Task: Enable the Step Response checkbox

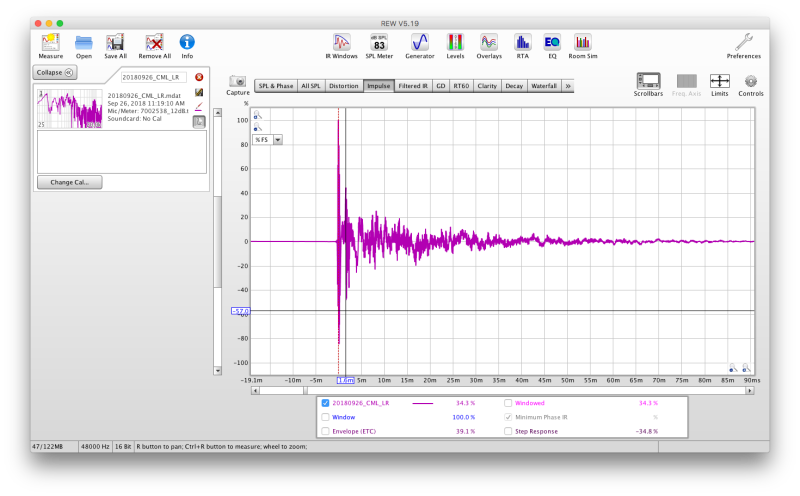Action: pos(508,431)
